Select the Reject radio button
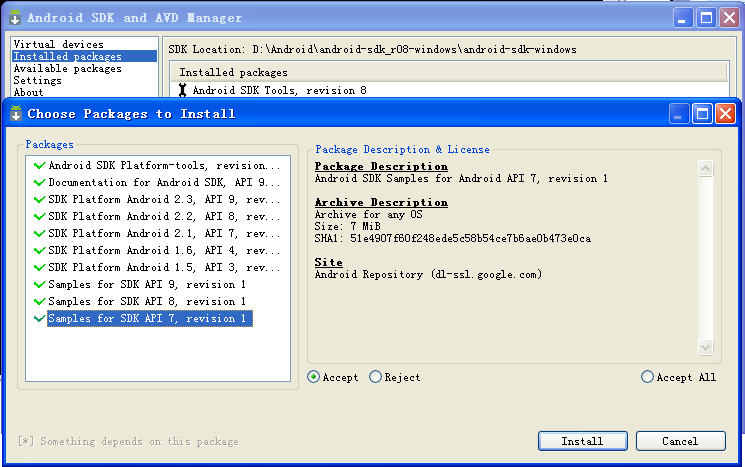 click(375, 377)
